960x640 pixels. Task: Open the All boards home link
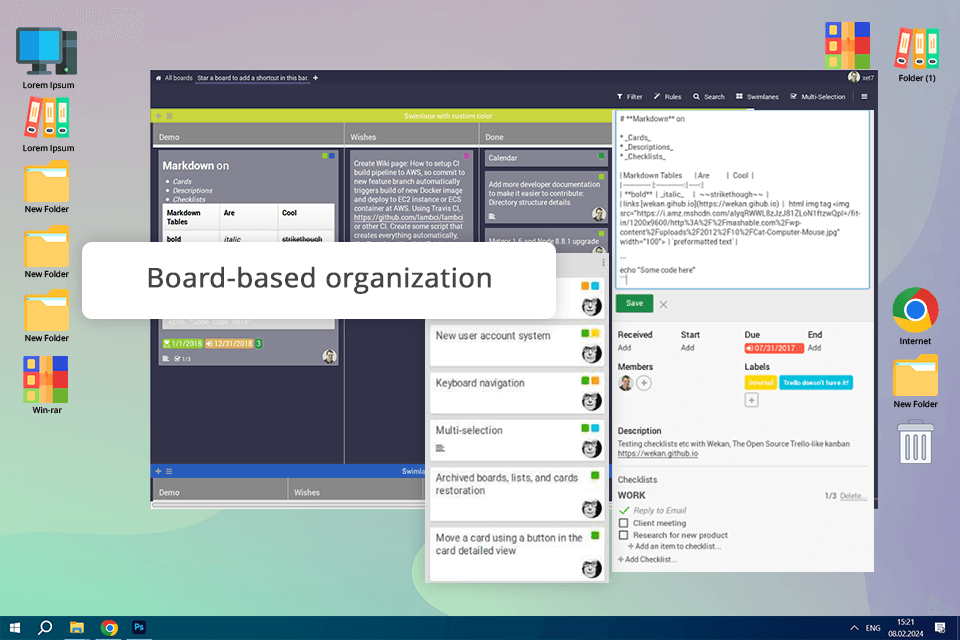pos(174,78)
